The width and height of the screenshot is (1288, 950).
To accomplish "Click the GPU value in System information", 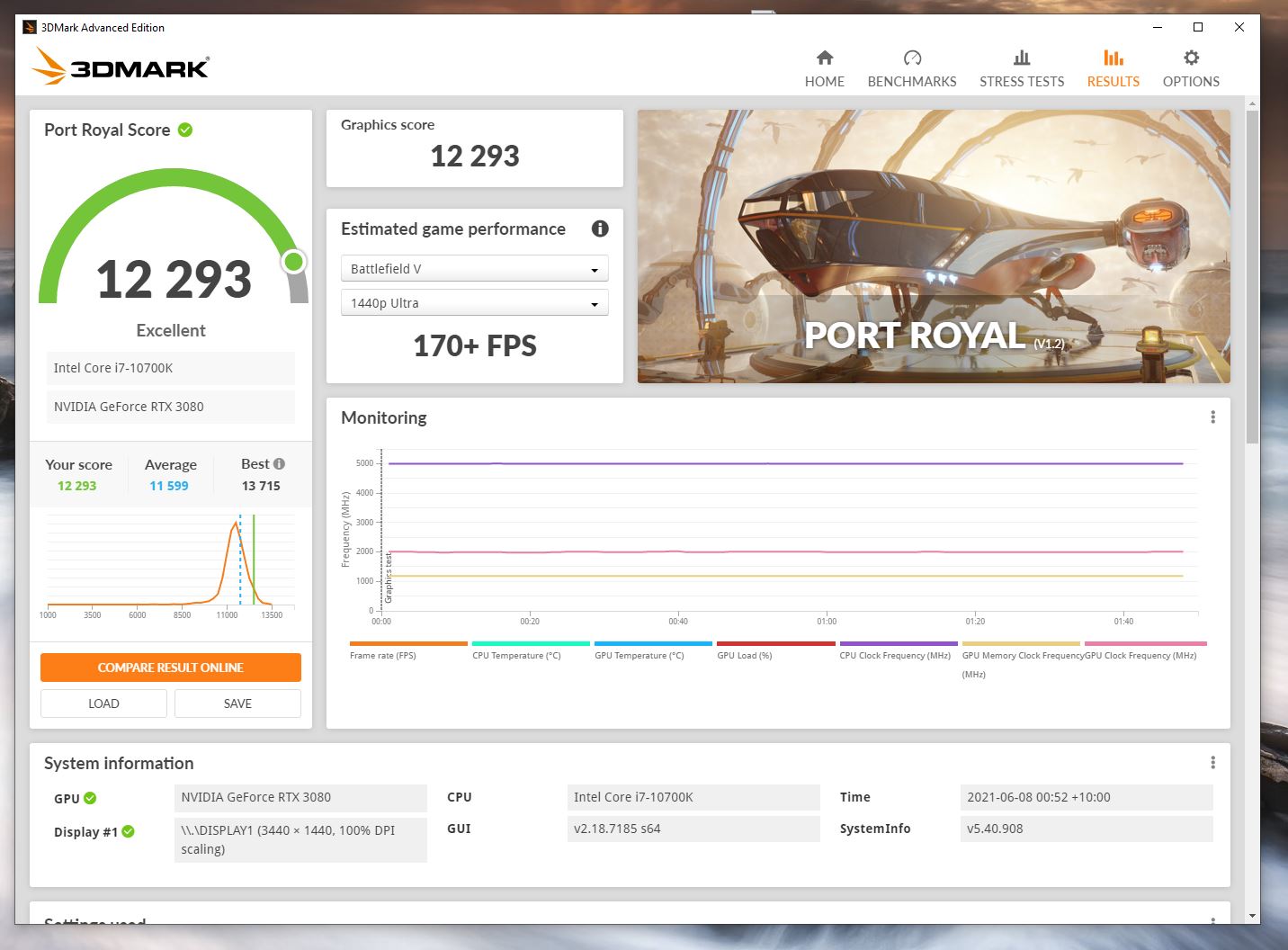I will (300, 797).
